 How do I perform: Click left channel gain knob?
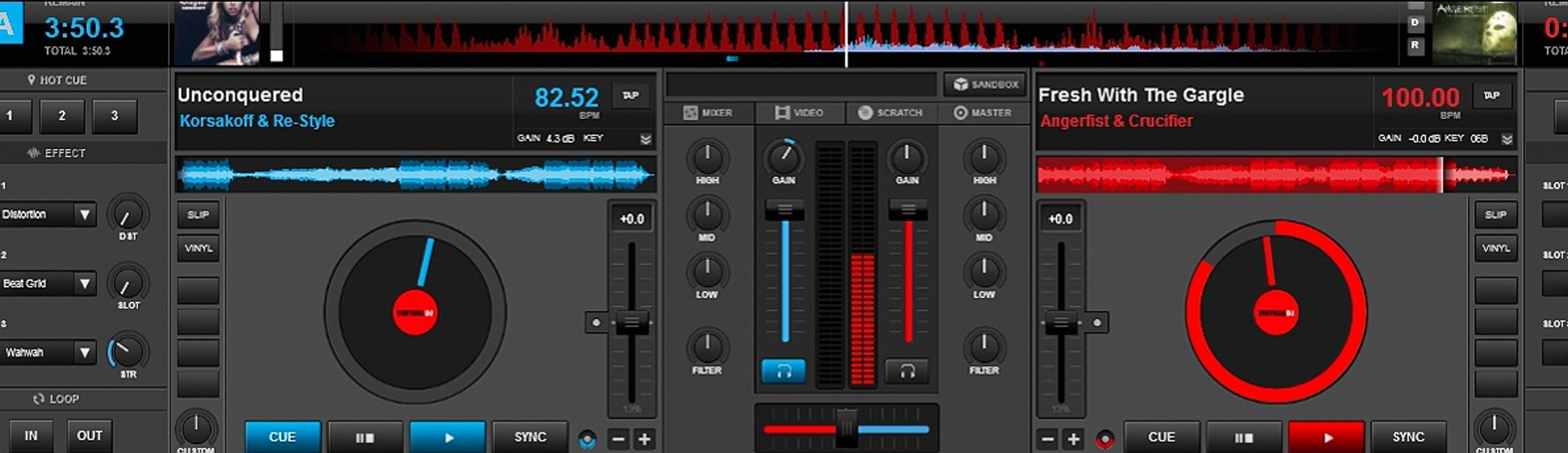(784, 157)
